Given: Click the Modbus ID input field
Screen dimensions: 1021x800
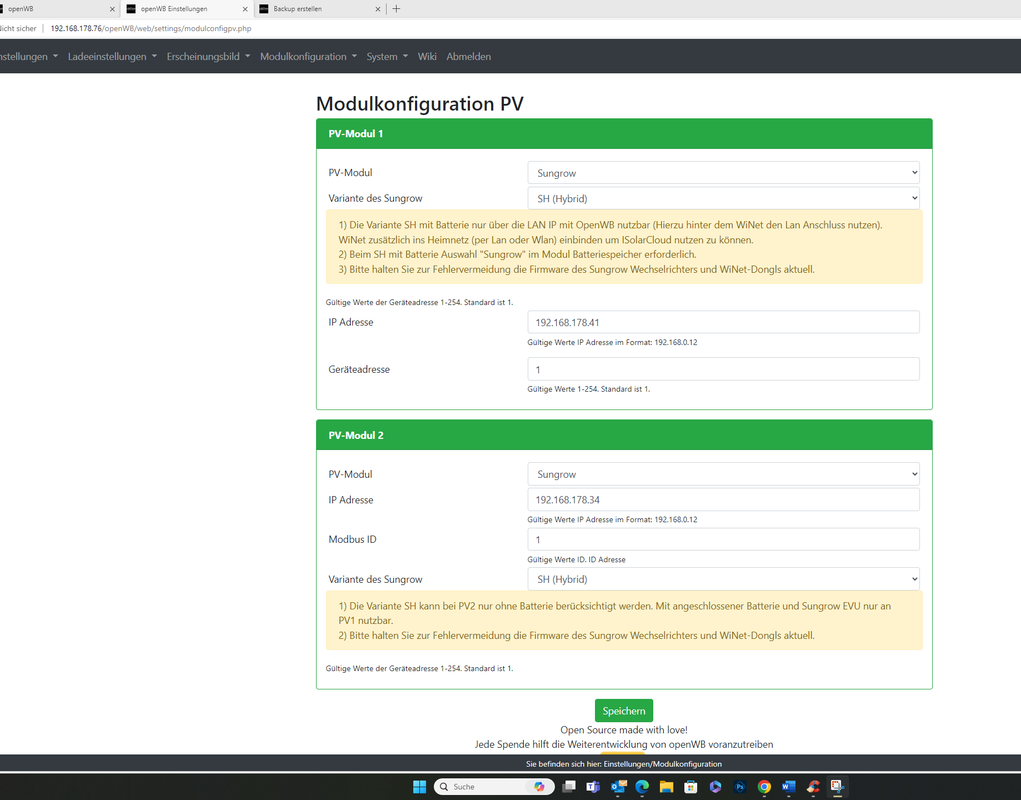Looking at the screenshot, I should tap(723, 540).
